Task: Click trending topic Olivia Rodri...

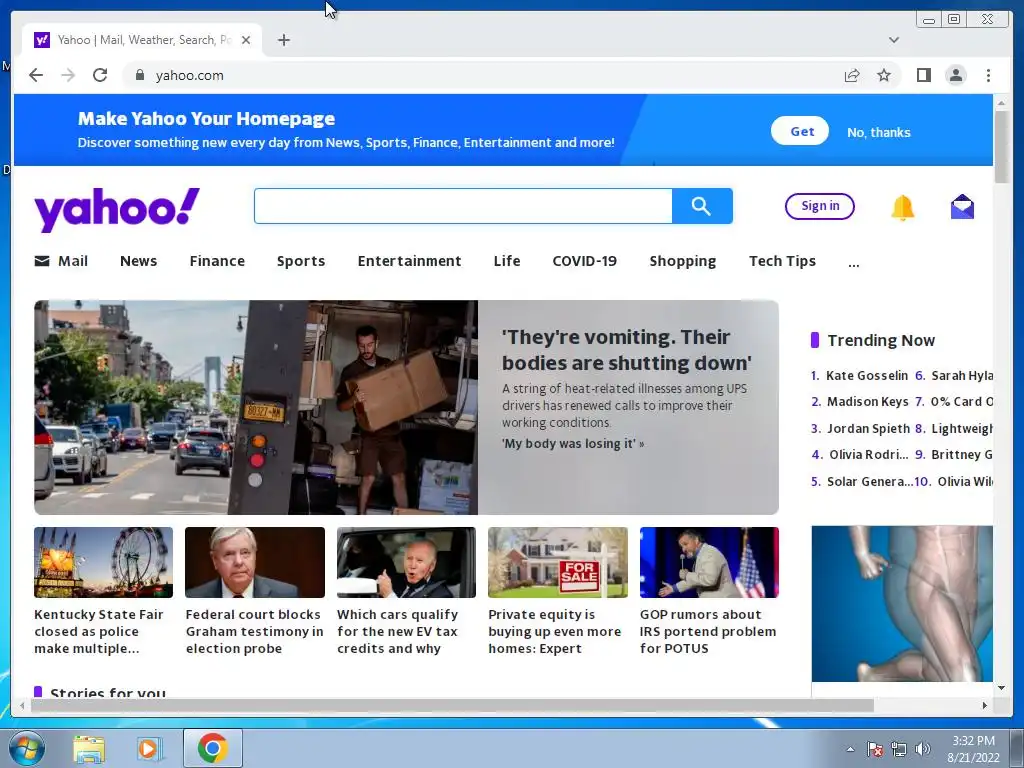Action: pos(869,455)
